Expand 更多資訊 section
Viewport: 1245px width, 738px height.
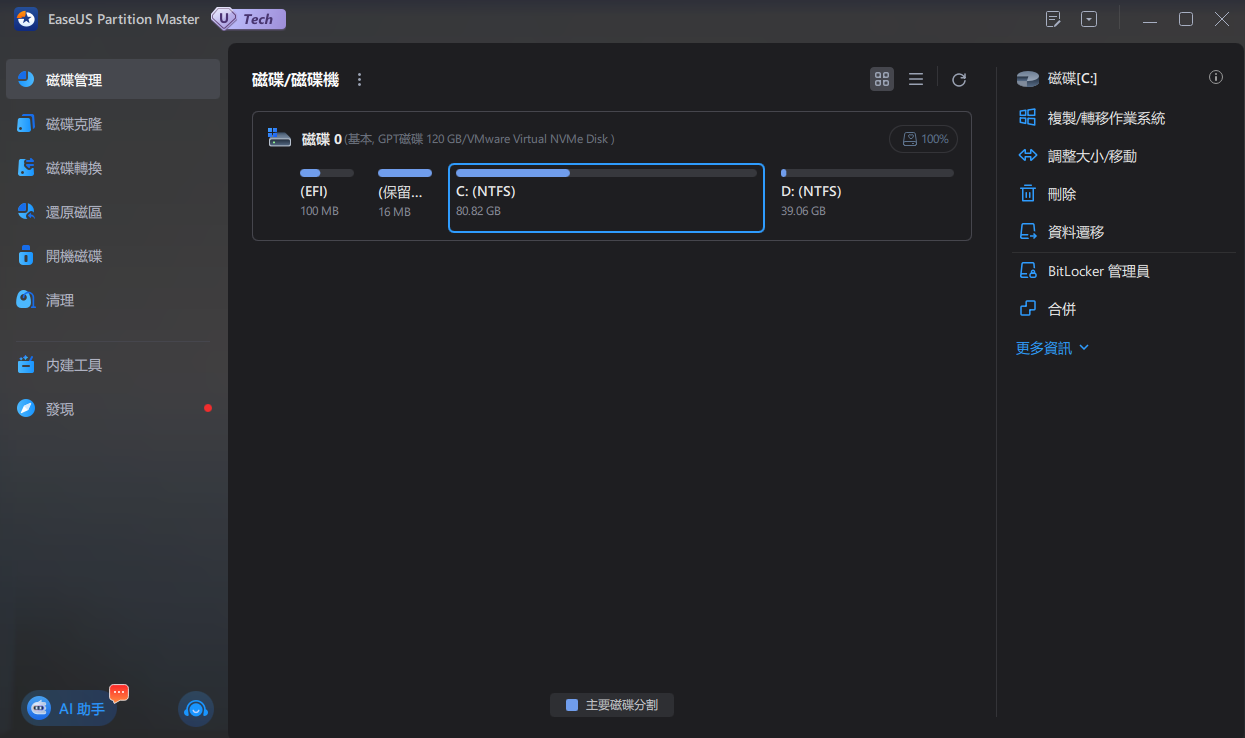click(1052, 348)
